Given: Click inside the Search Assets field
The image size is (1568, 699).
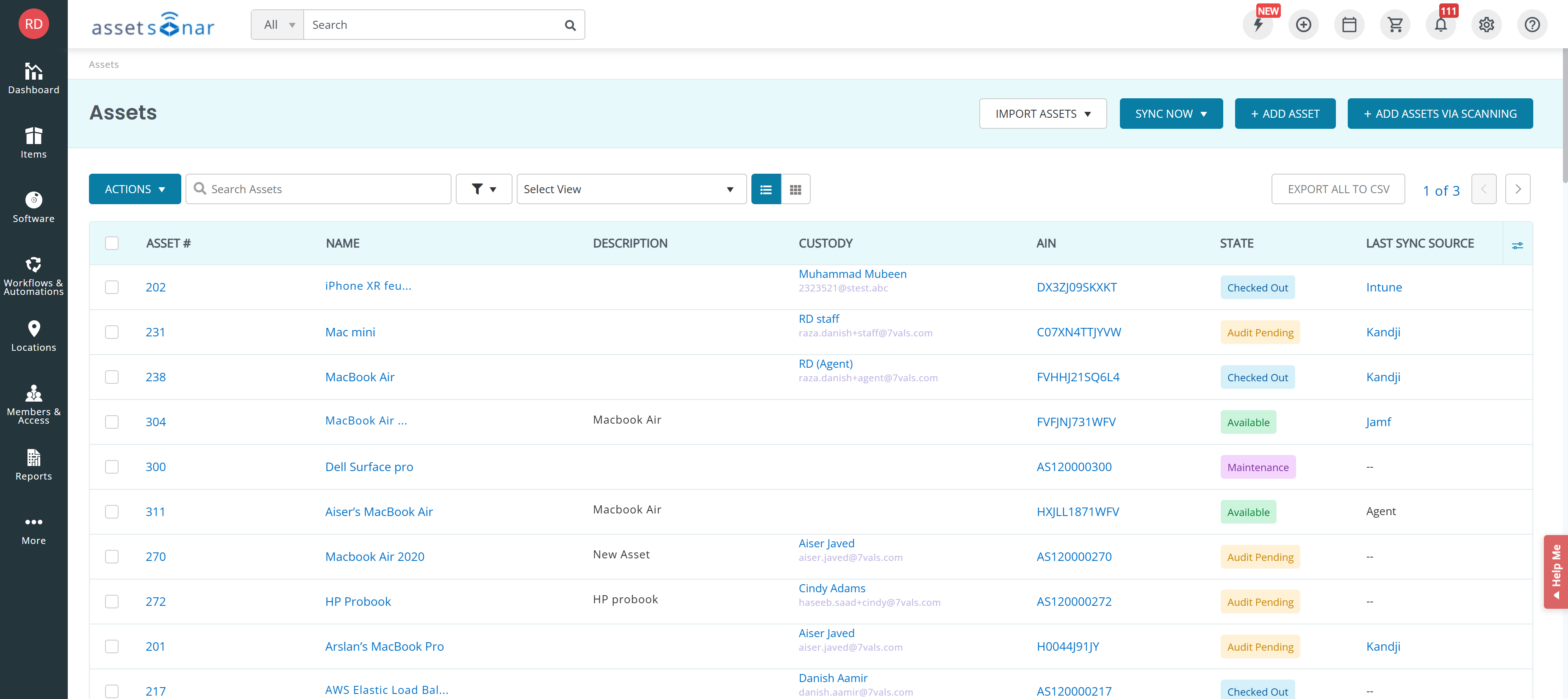Looking at the screenshot, I should click(319, 189).
